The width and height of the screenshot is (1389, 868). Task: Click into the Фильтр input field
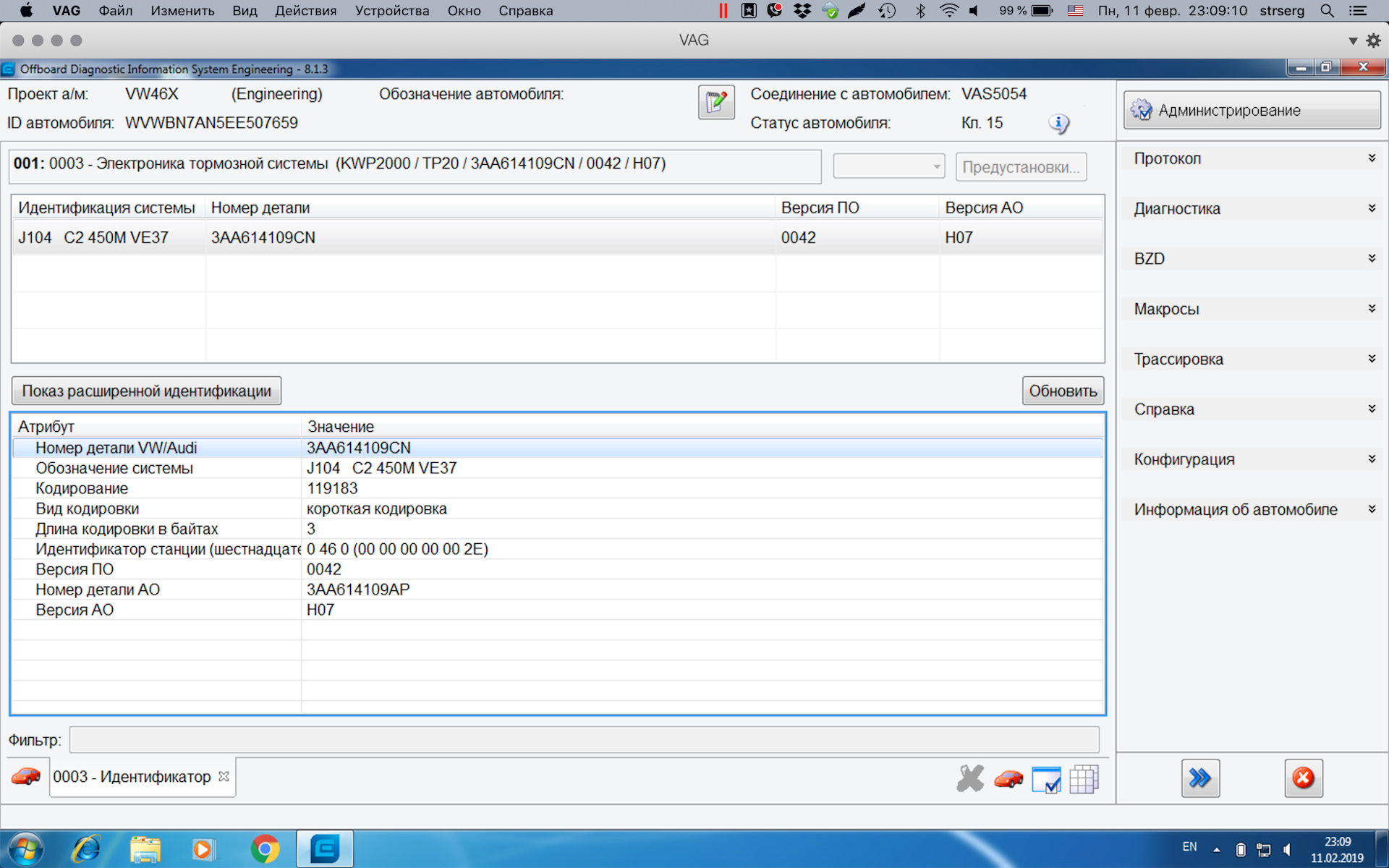click(583, 740)
